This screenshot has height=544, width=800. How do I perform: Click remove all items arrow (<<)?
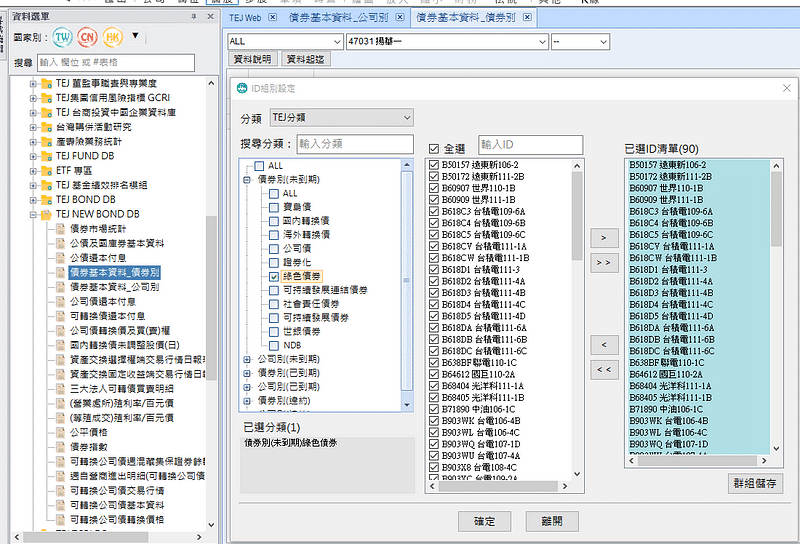click(x=603, y=370)
